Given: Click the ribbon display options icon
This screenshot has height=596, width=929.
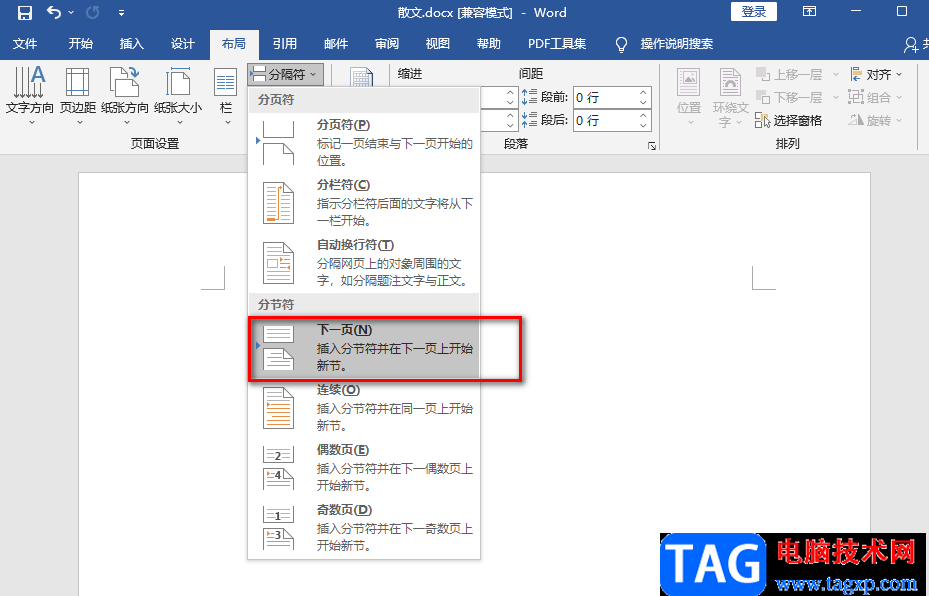Looking at the screenshot, I should click(809, 11).
